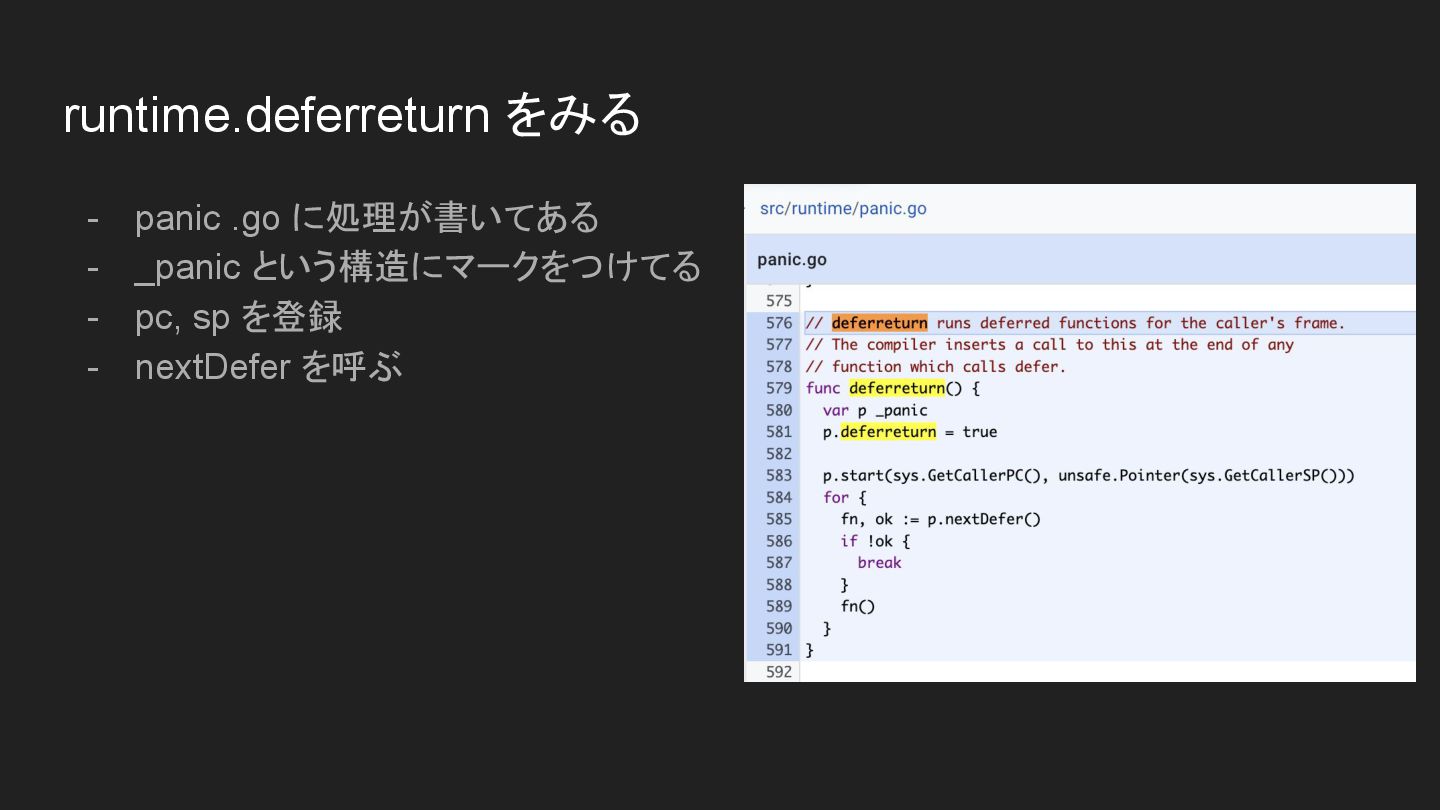Select line number 583

779,476
